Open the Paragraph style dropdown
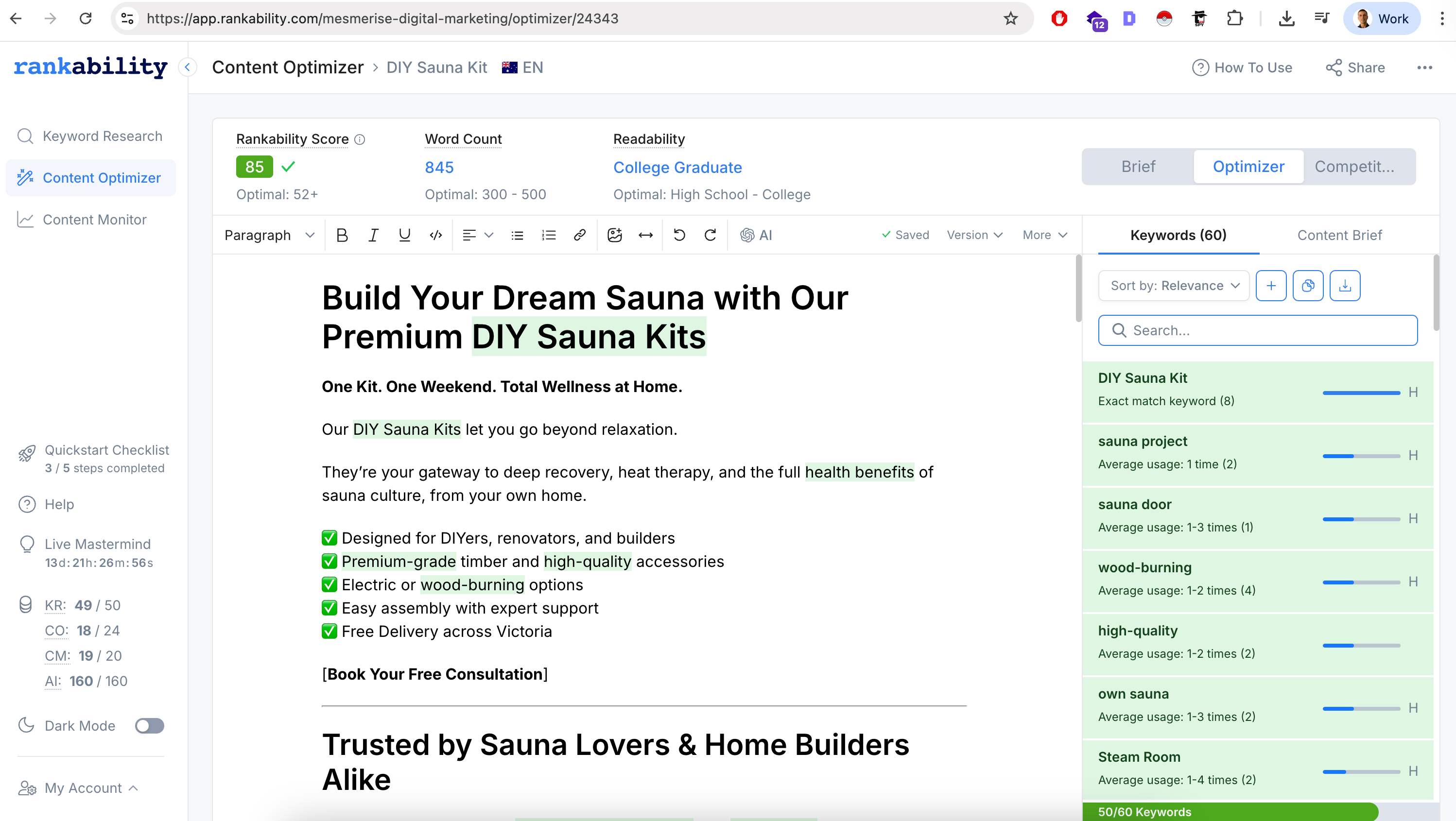This screenshot has width=1456, height=821. pyautogui.click(x=269, y=235)
